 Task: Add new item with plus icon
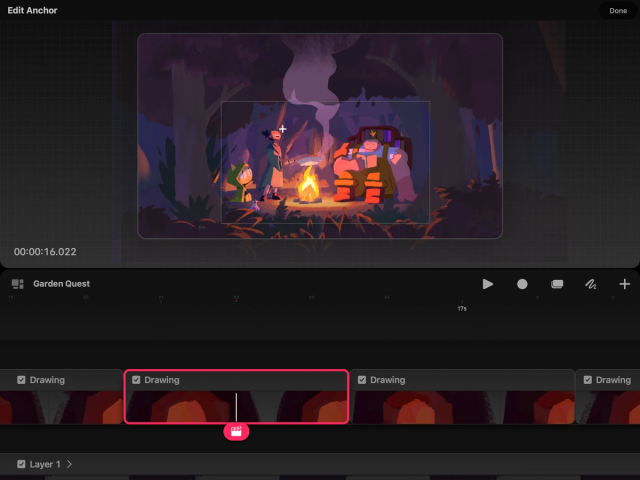coord(624,284)
